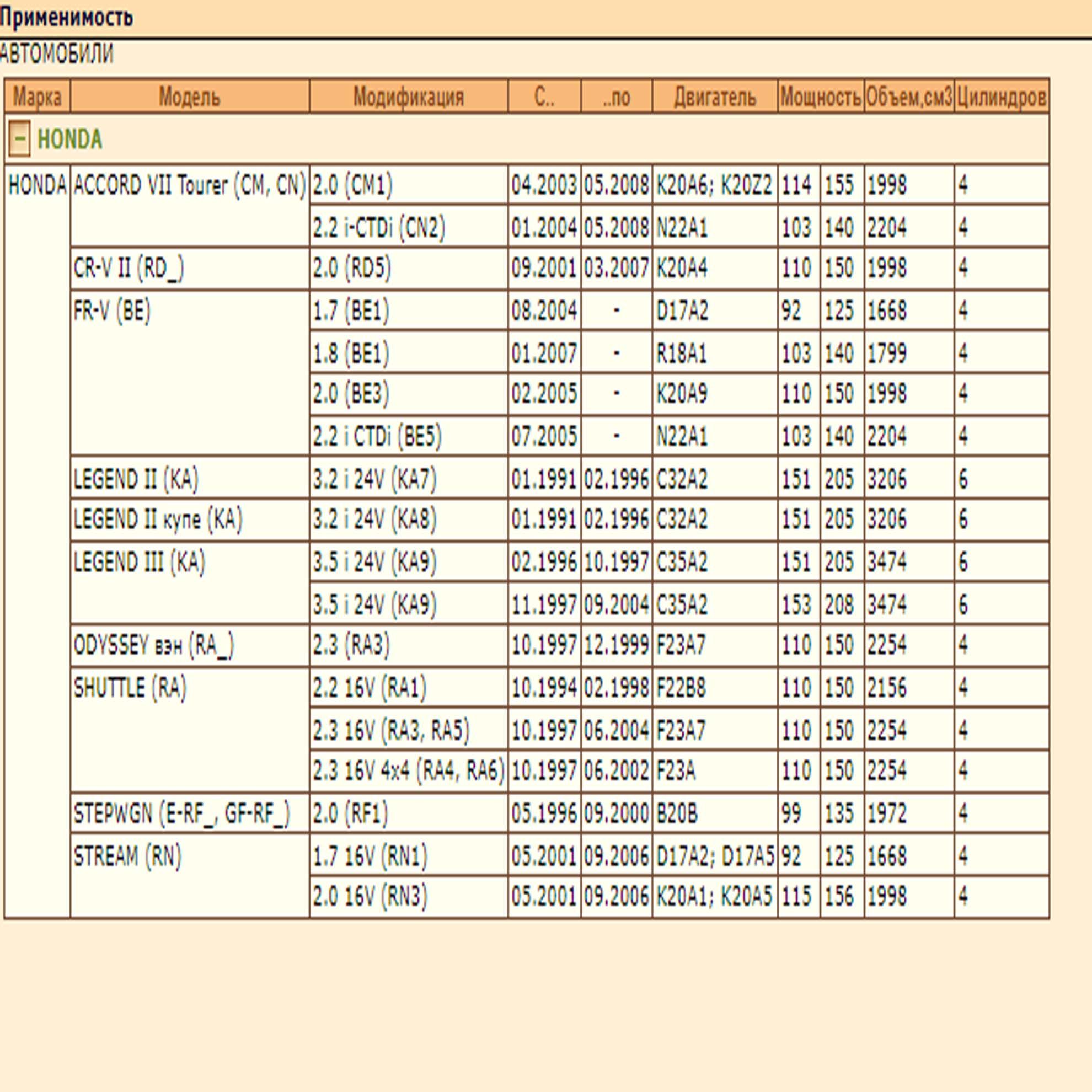Select the Модификация column header

(x=409, y=97)
